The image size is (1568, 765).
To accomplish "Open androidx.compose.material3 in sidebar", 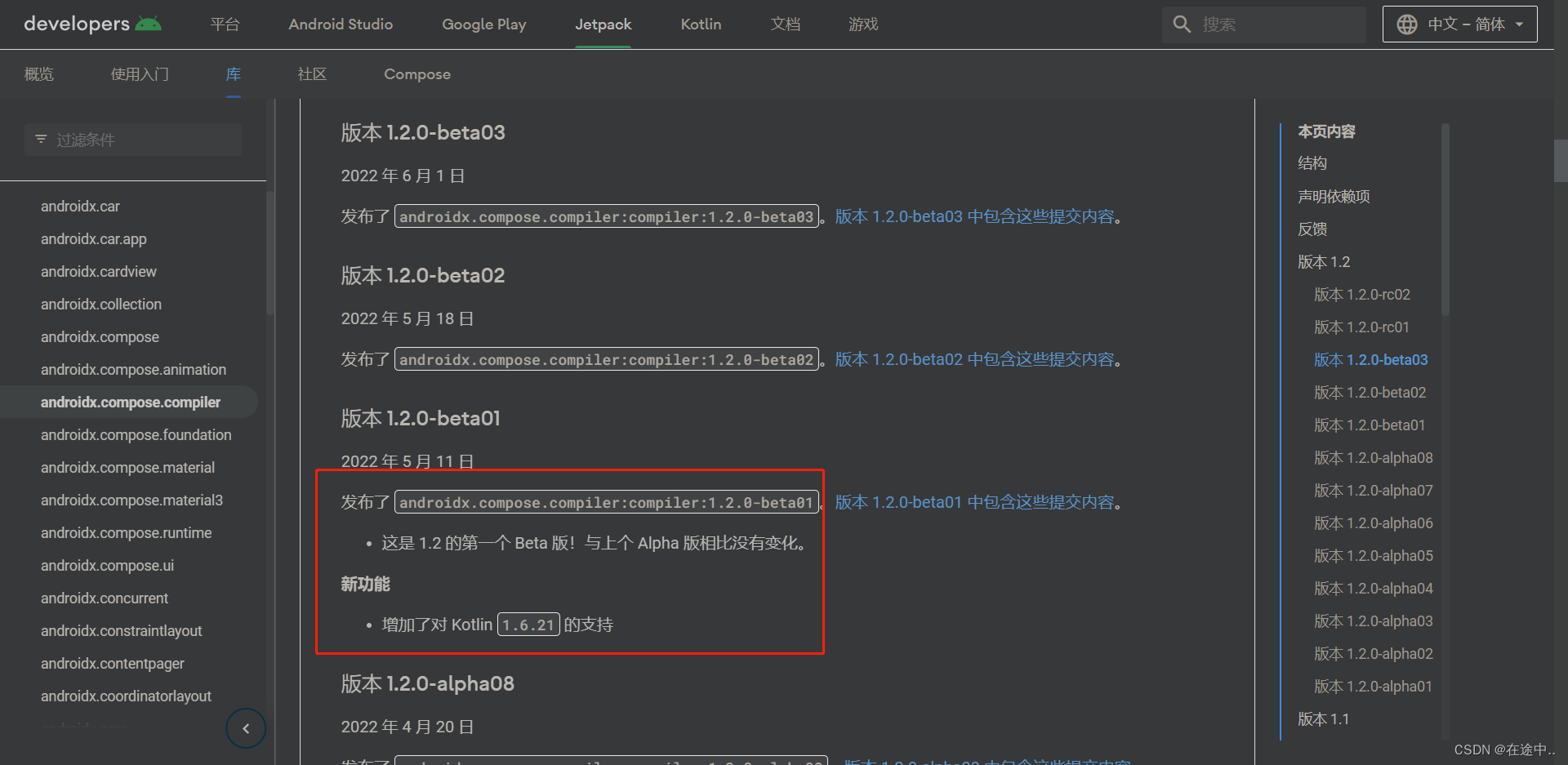I will coord(131,500).
